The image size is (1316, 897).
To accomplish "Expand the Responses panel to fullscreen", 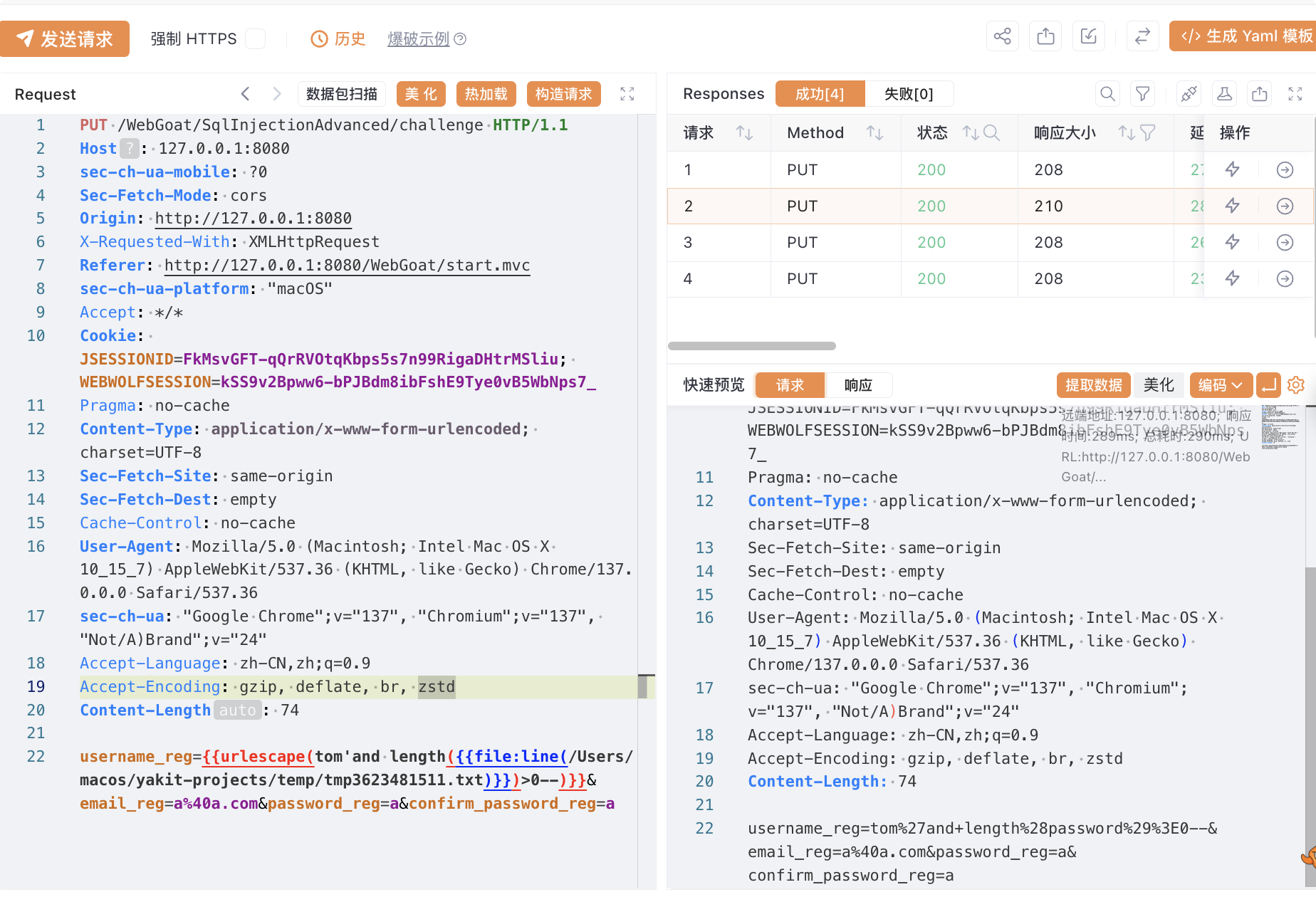I will click(1295, 94).
